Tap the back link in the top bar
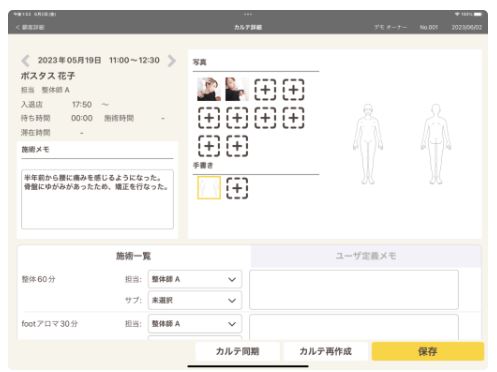 30,27
